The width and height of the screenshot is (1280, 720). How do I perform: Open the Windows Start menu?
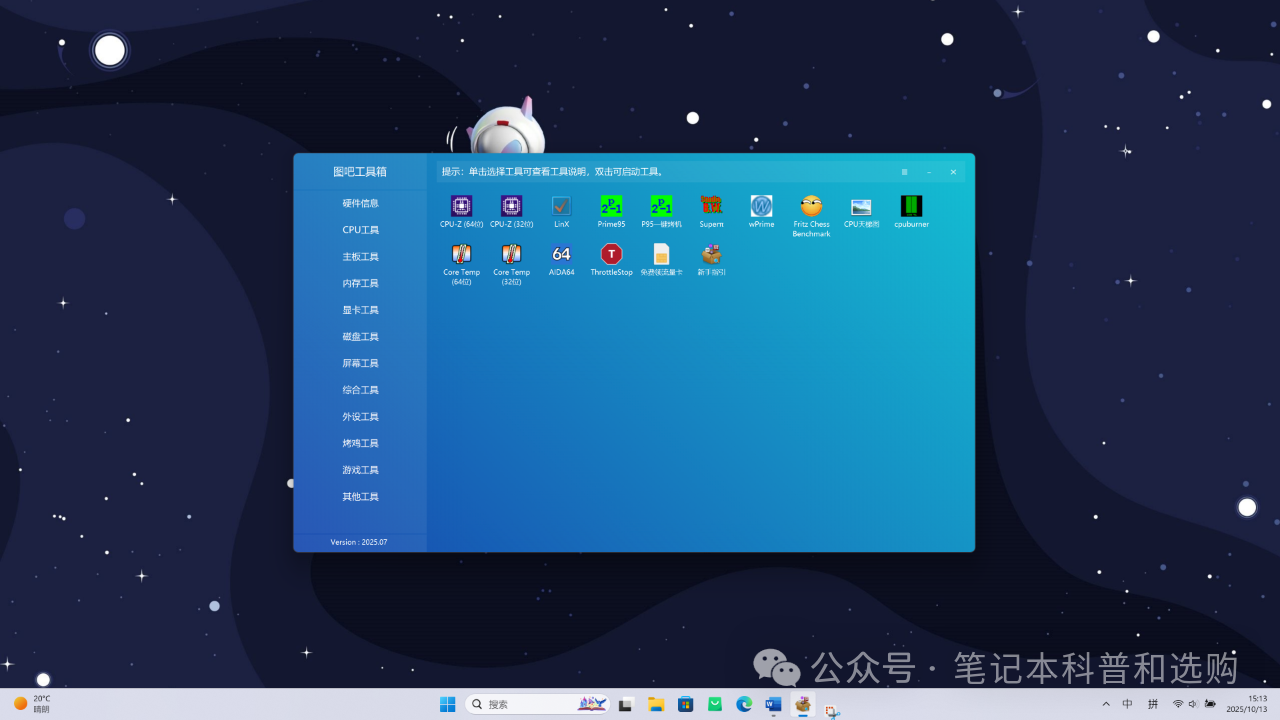[x=447, y=704]
